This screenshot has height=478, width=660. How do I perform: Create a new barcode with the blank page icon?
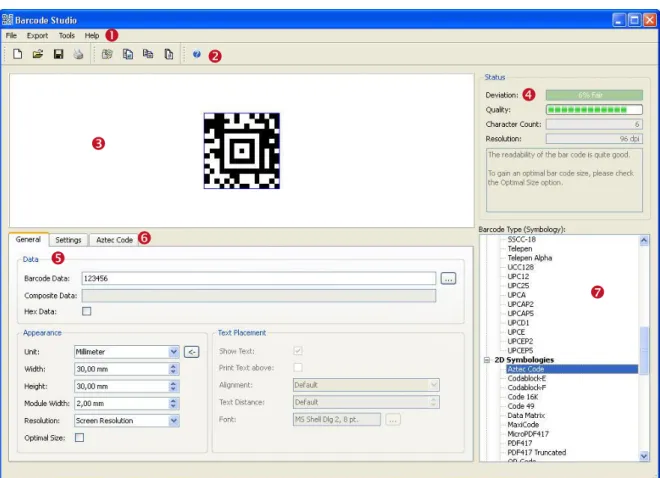(17, 54)
